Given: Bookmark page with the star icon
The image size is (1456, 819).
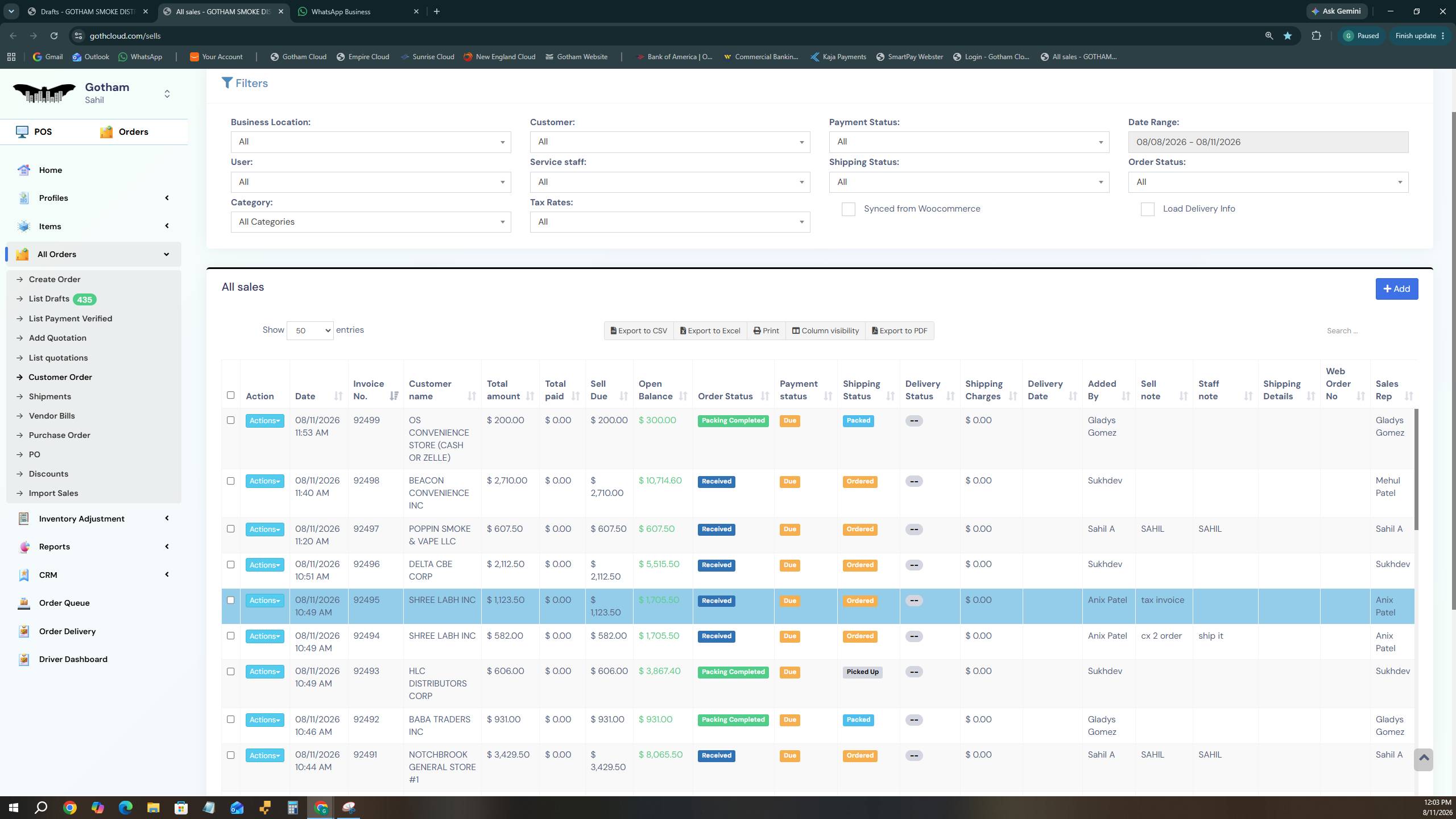Looking at the screenshot, I should click(1288, 36).
